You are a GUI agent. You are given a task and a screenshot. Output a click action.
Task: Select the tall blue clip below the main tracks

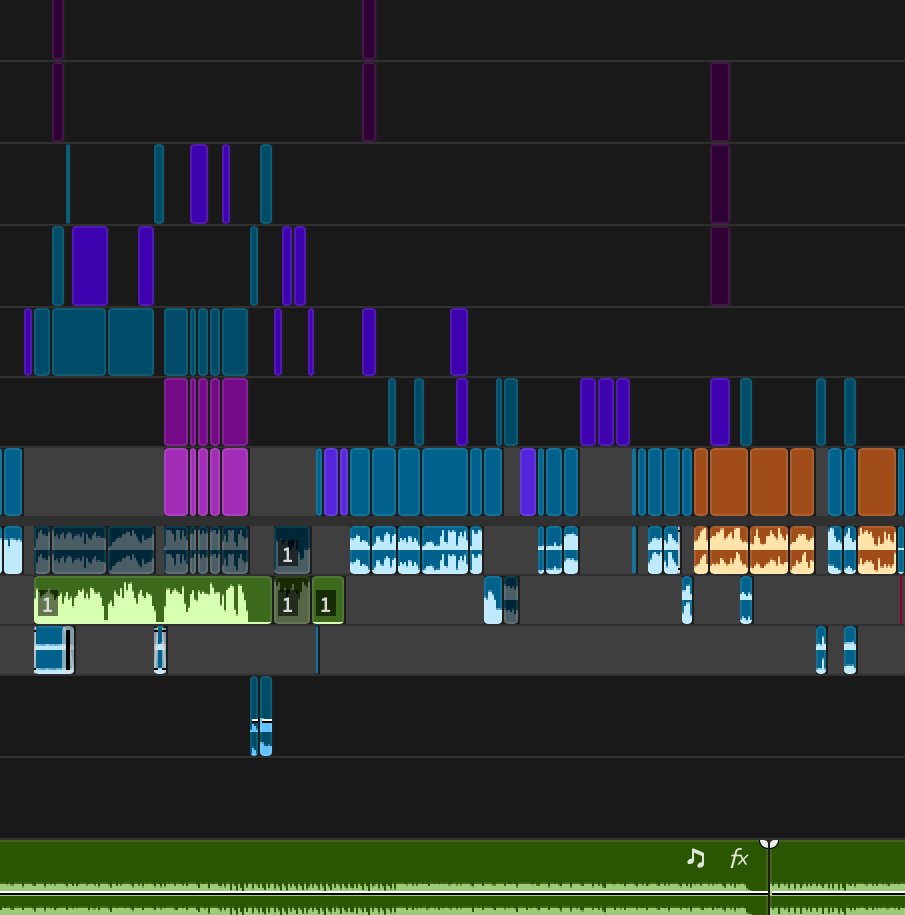(262, 713)
